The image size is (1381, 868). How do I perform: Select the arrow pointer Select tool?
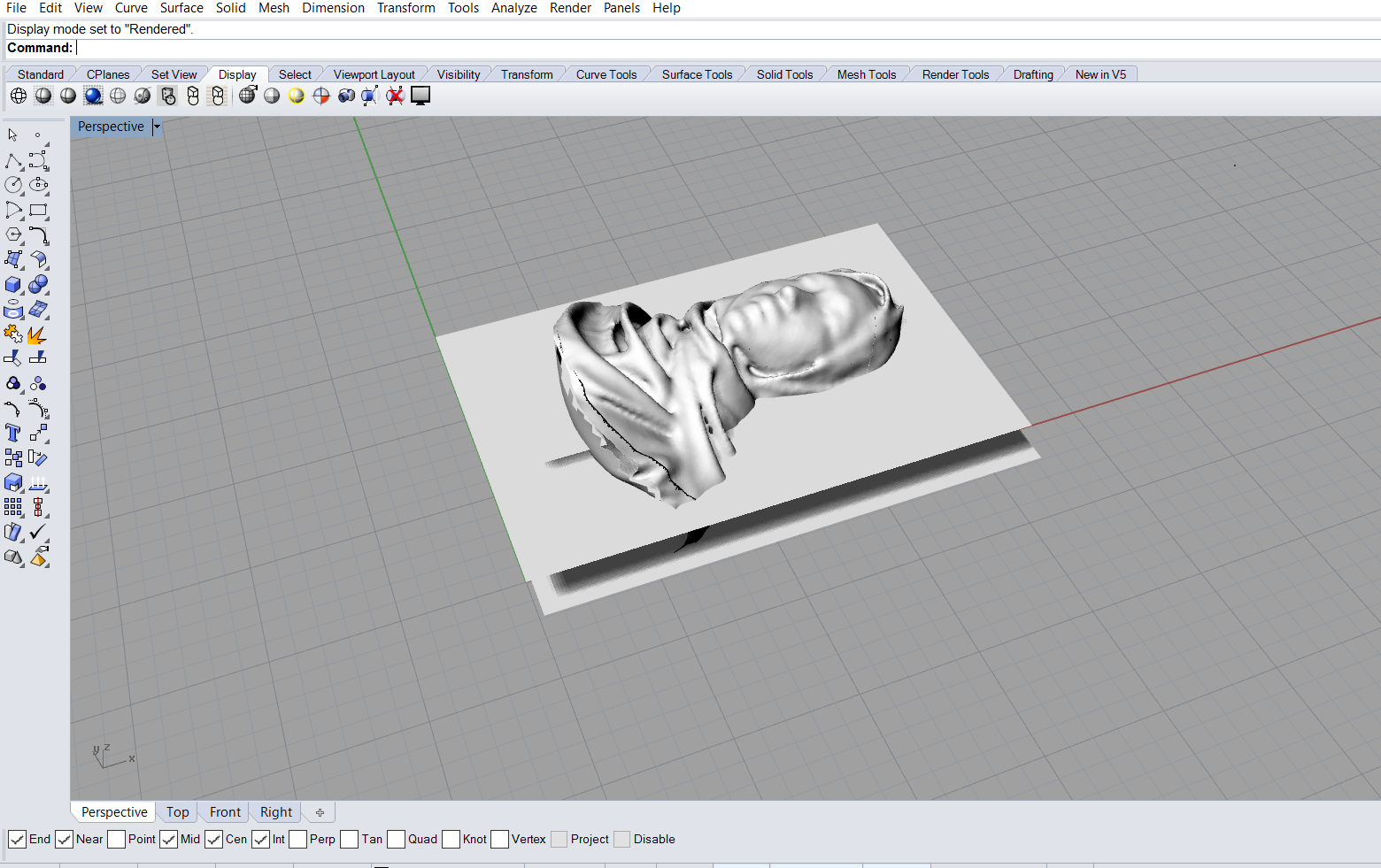[x=13, y=135]
